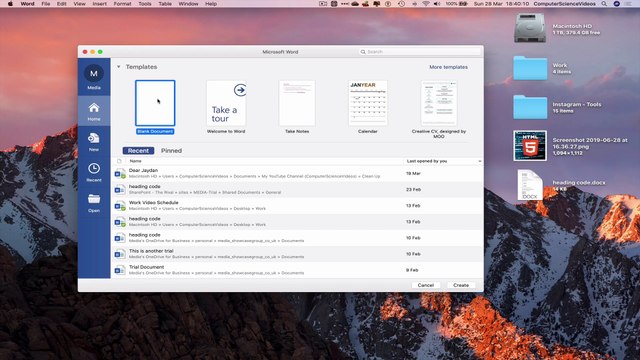Screen dimensions: 640x360
Task: Open the Apple menu
Action: pyautogui.click(x=10, y=4)
